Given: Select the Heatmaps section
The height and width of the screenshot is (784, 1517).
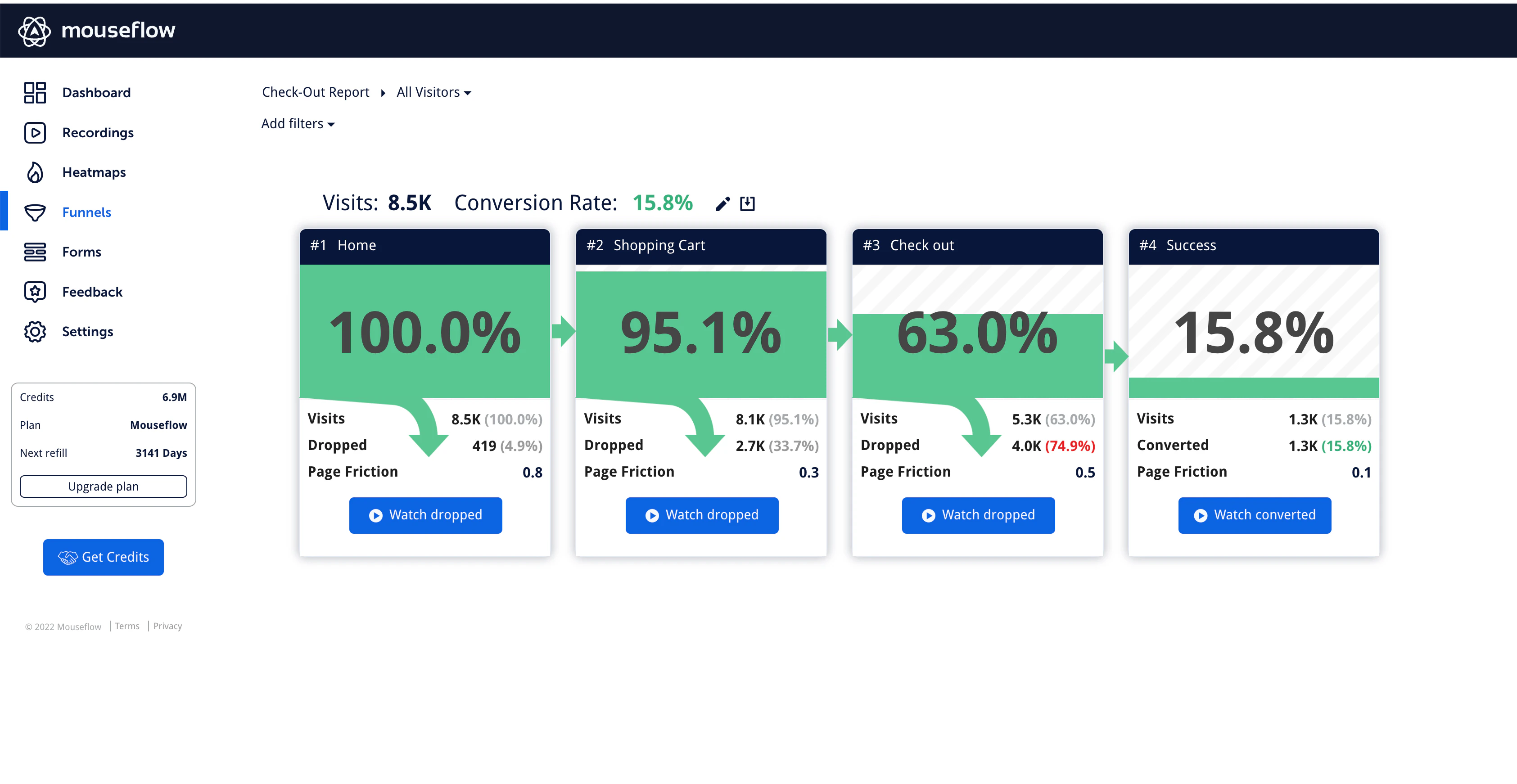Looking at the screenshot, I should point(94,172).
